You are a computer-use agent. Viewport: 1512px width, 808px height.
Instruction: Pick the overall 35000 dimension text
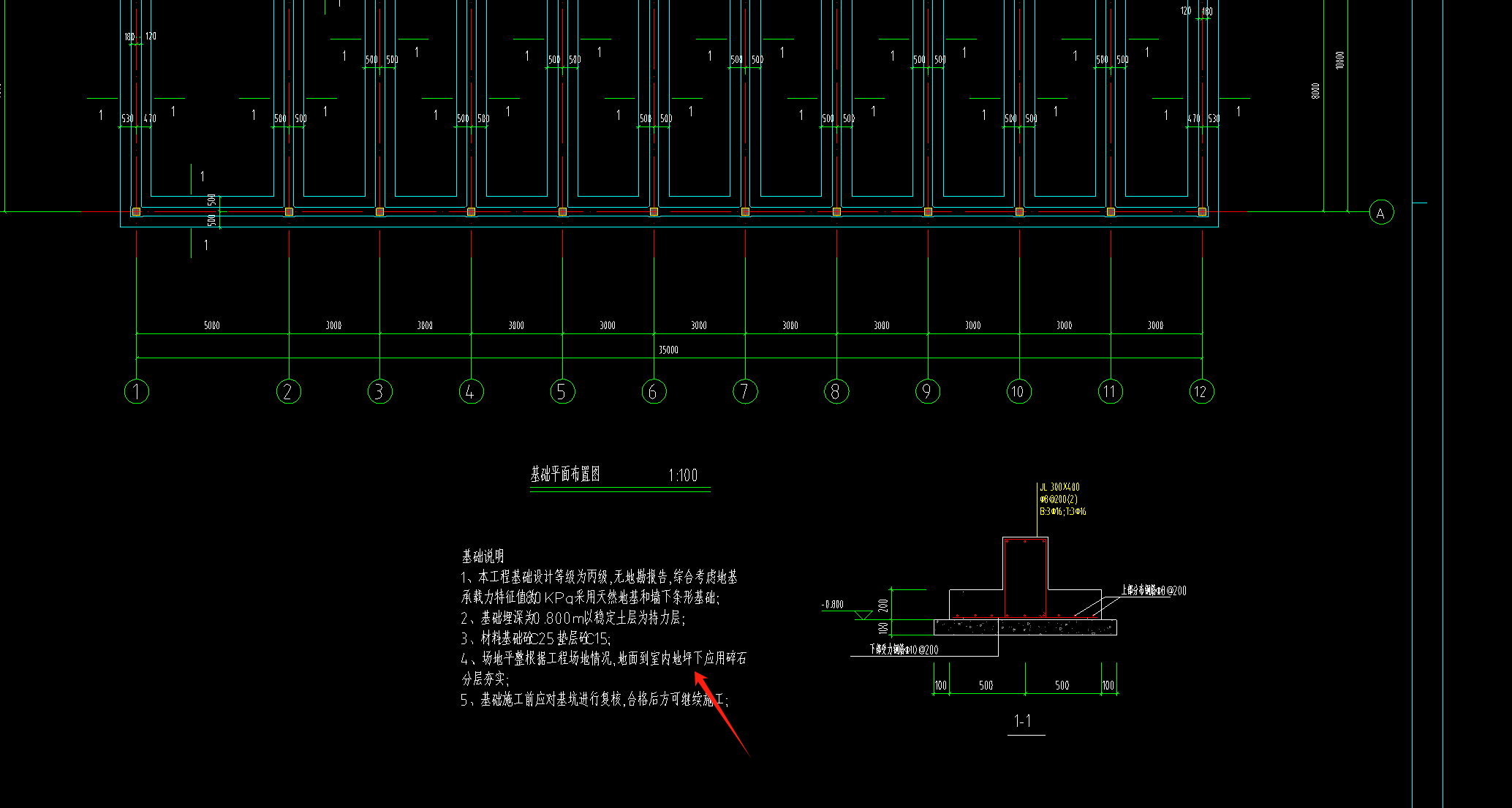tap(668, 350)
